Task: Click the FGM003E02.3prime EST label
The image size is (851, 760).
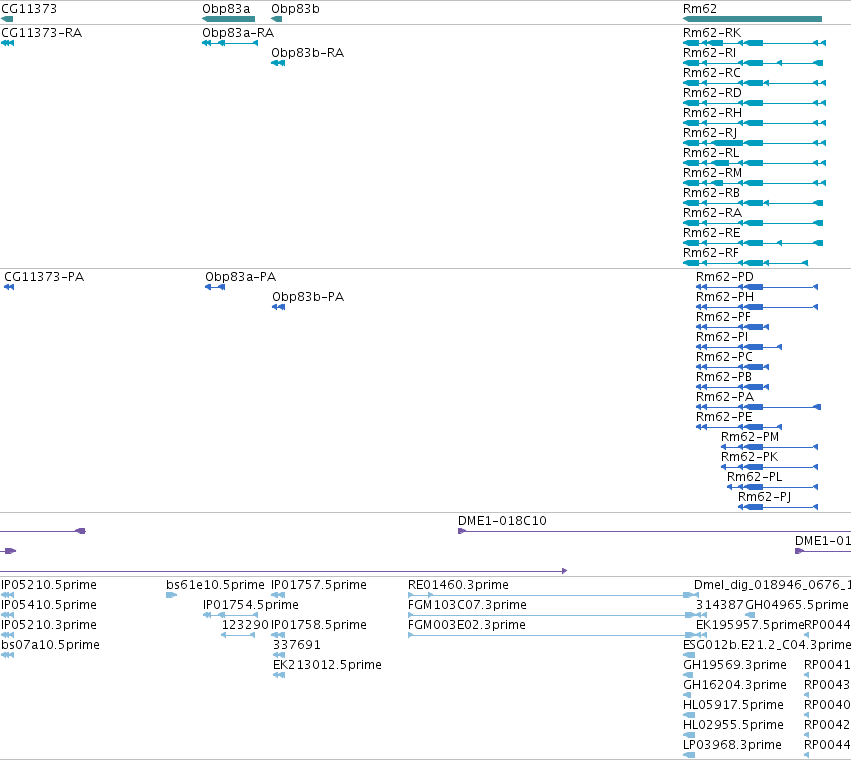Action: point(466,625)
